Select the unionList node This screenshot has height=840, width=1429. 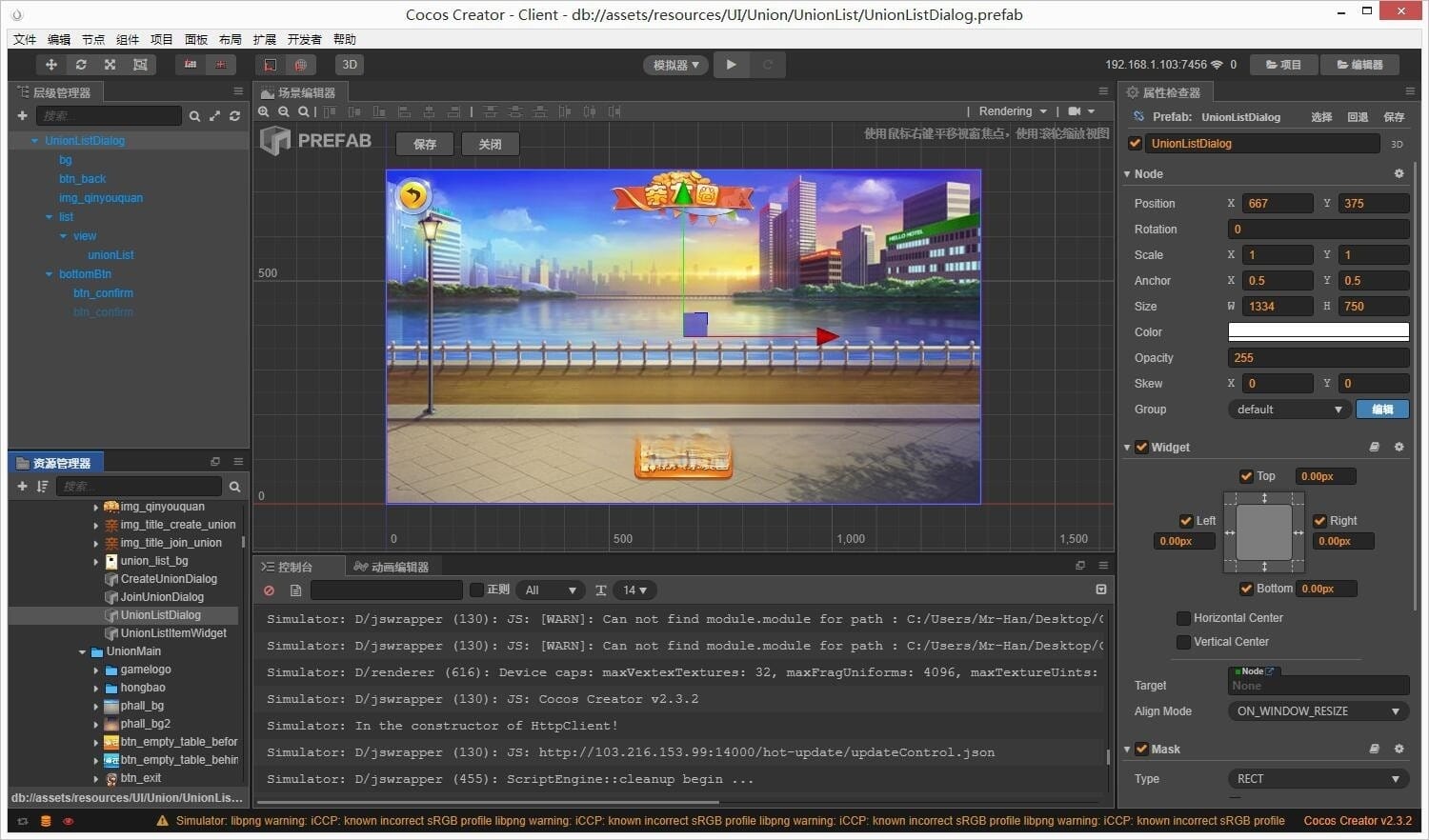pyautogui.click(x=111, y=255)
